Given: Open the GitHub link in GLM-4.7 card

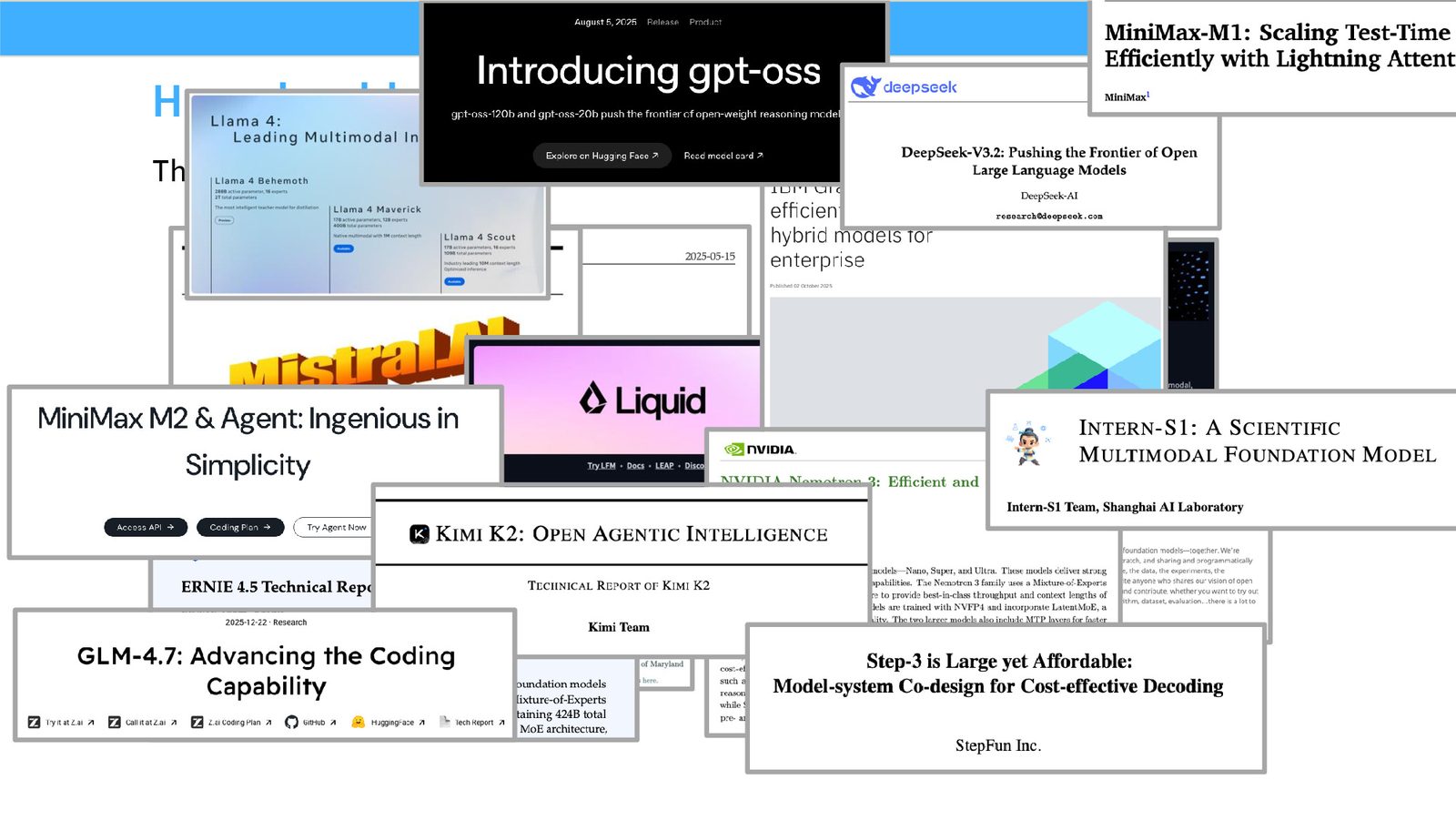Looking at the screenshot, I should tap(319, 723).
